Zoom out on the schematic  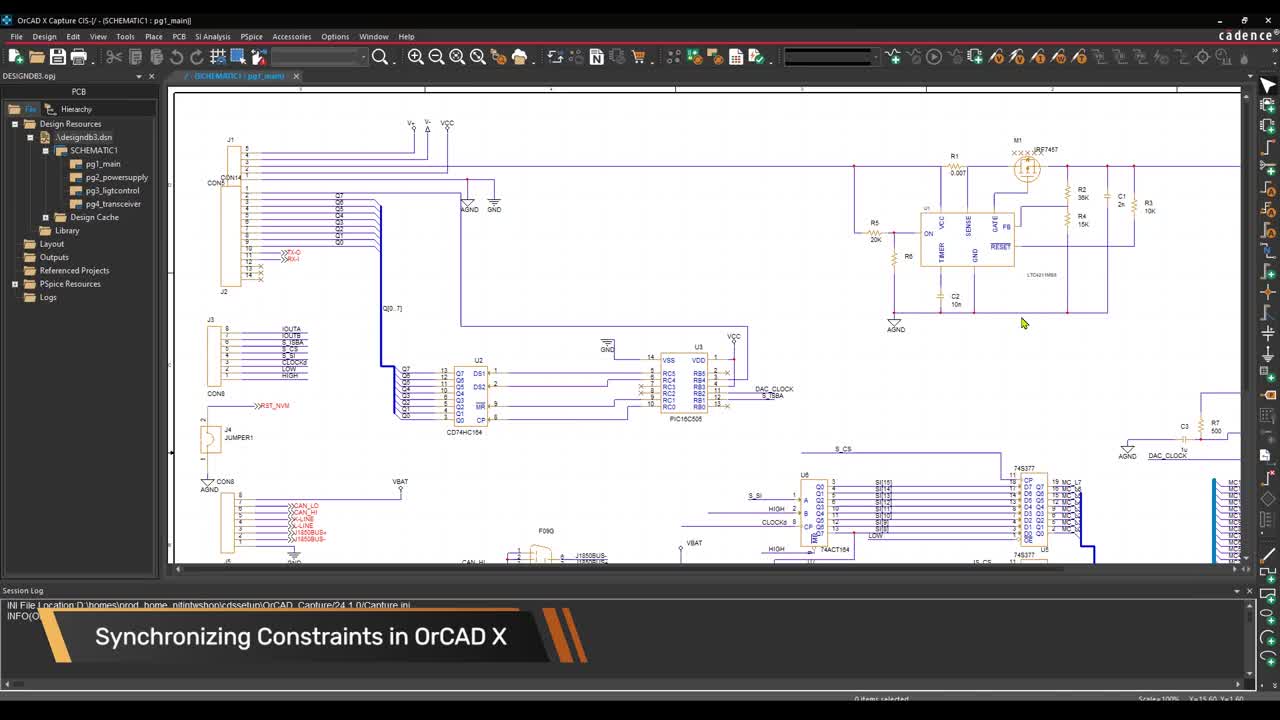[436, 57]
